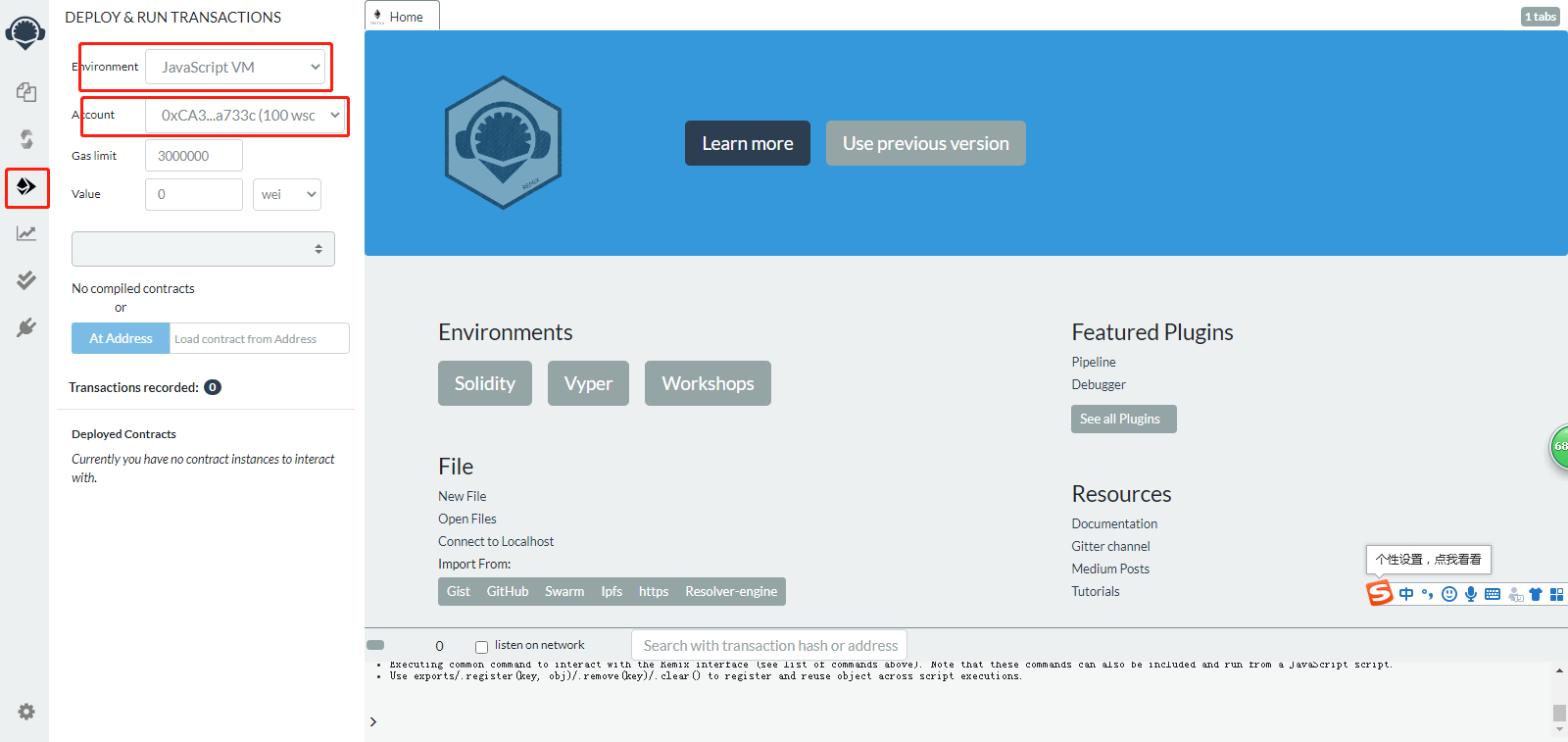Select the Vyper environment button
This screenshot has height=742, width=1568.
pyautogui.click(x=588, y=383)
